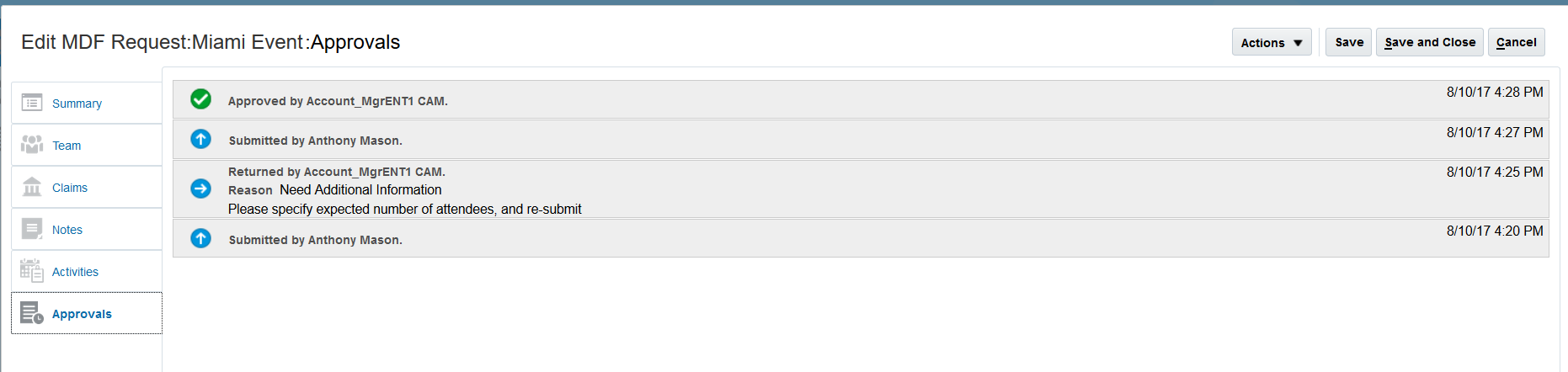Open the Actions dropdown menu
Viewport: 1568px width, 372px height.
(1271, 42)
